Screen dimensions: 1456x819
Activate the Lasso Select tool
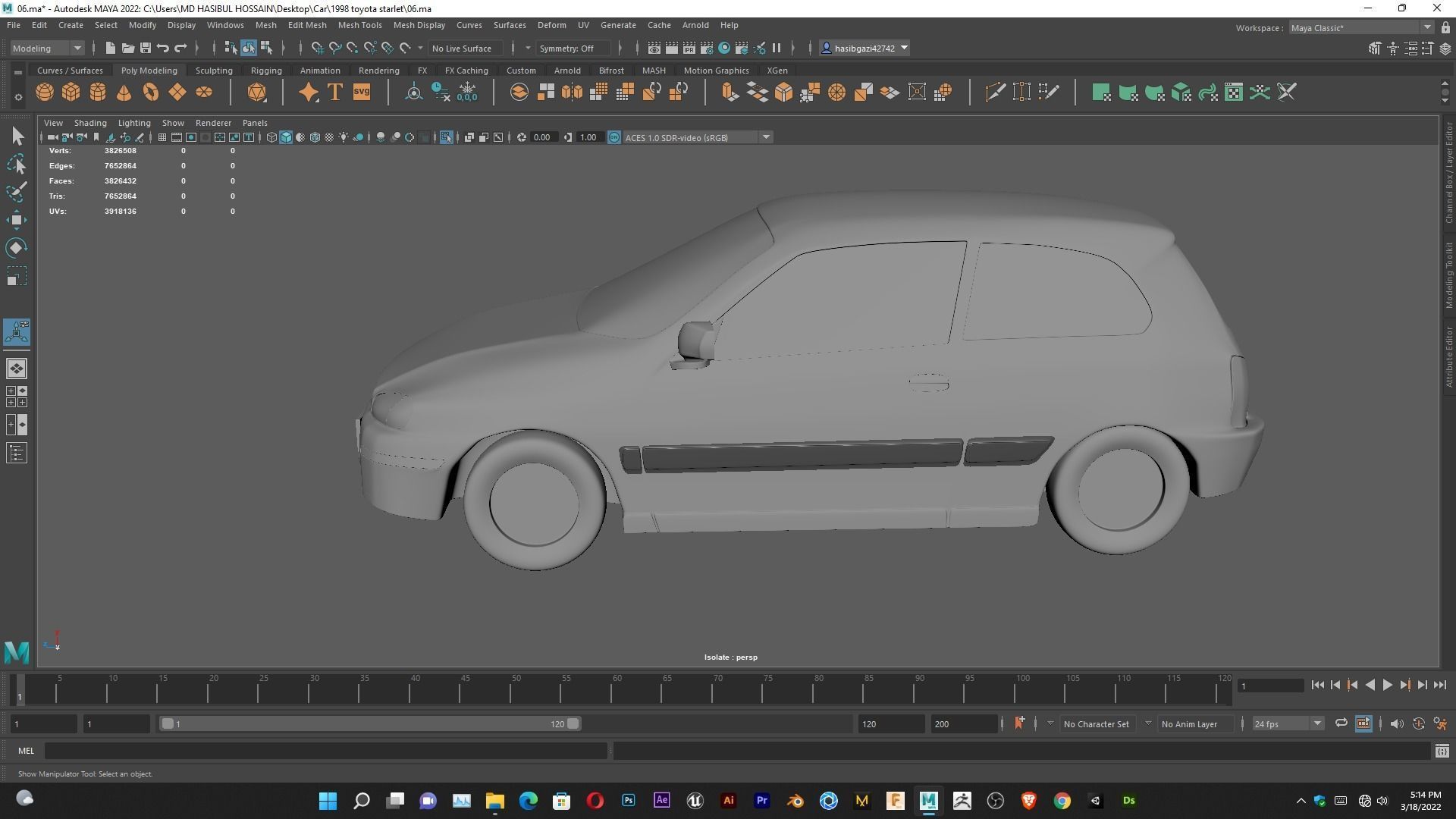pyautogui.click(x=17, y=164)
